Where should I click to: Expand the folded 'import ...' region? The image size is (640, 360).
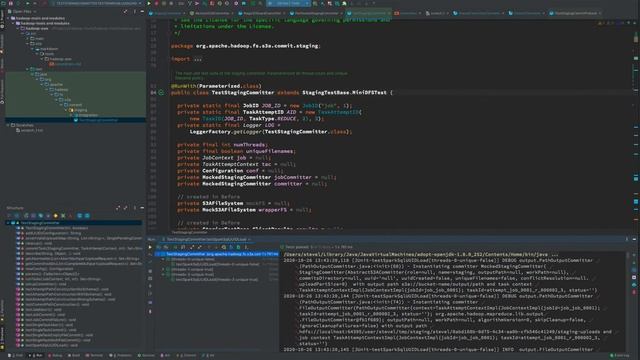(x=198, y=59)
